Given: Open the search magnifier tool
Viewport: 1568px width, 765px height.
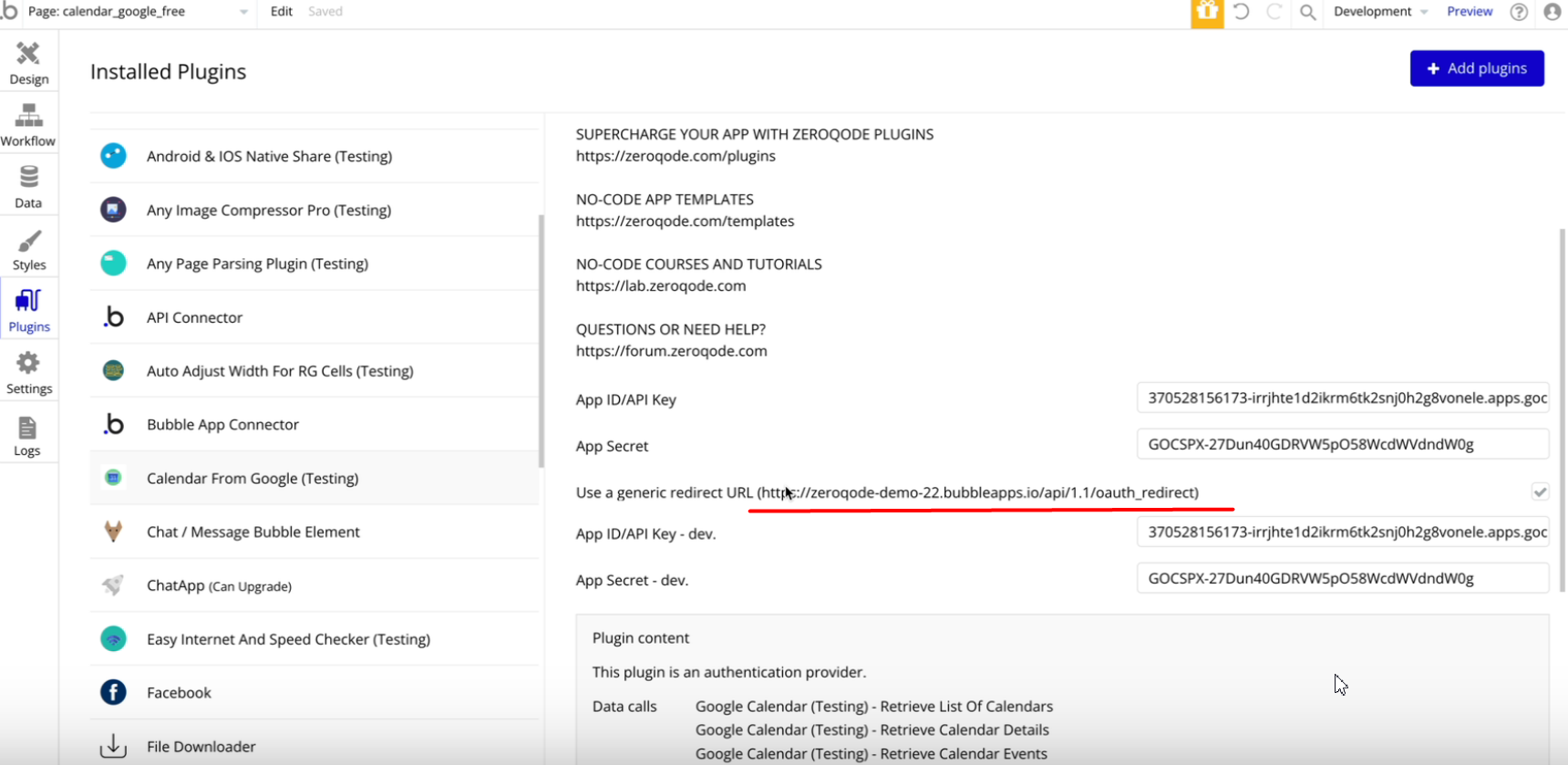Looking at the screenshot, I should (x=1307, y=13).
